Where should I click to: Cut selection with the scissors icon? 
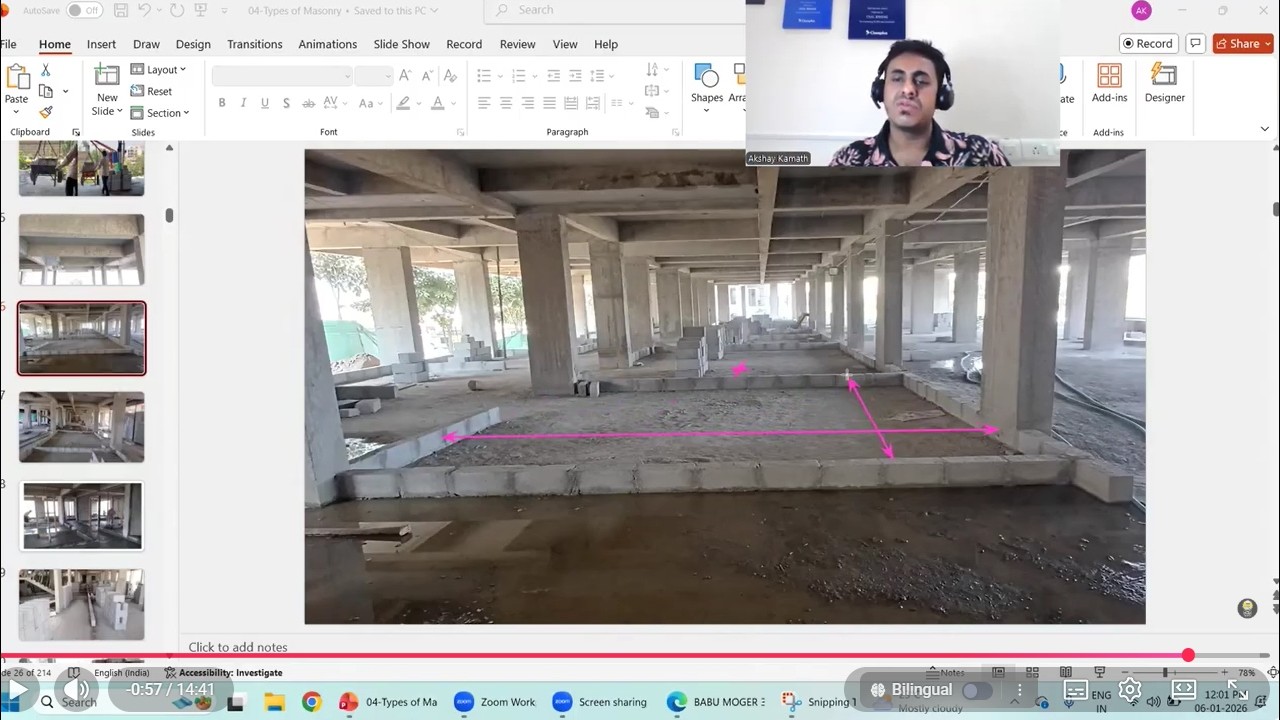pyautogui.click(x=45, y=70)
